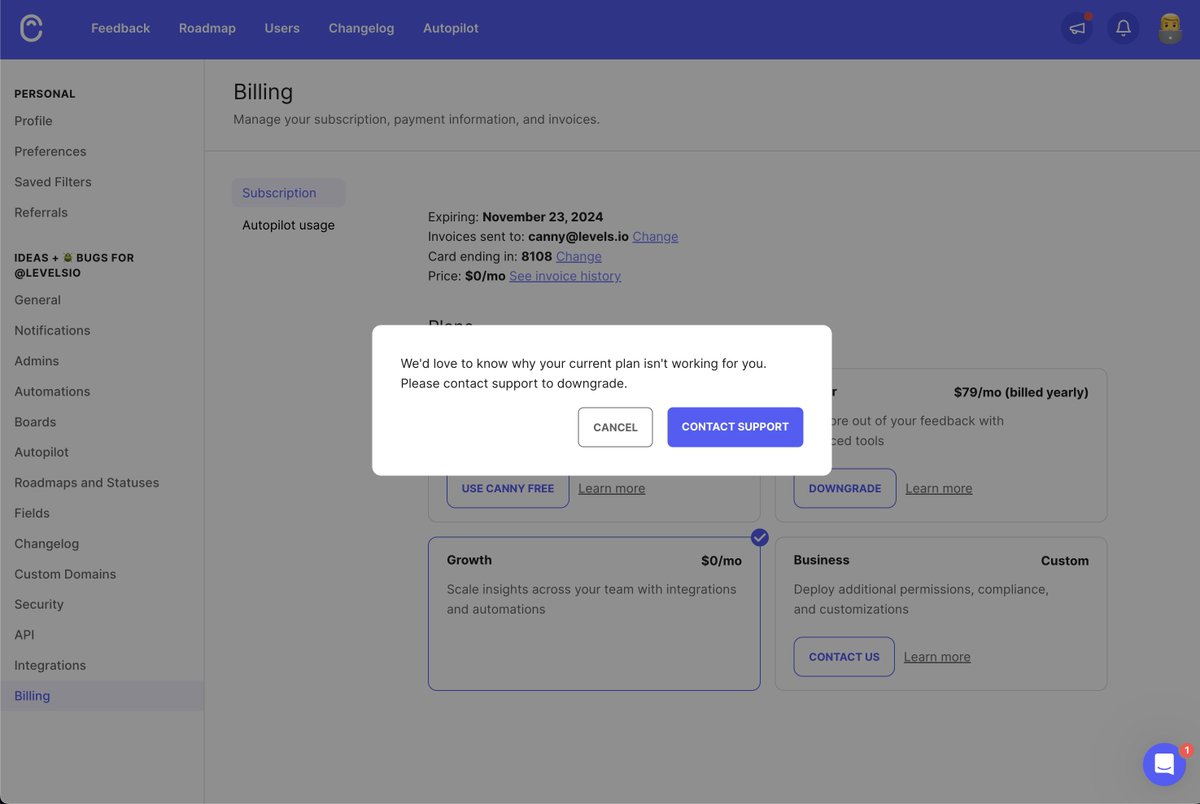Click the Growth plan $0/mo price
Image resolution: width=1200 pixels, height=804 pixels.
point(721,561)
